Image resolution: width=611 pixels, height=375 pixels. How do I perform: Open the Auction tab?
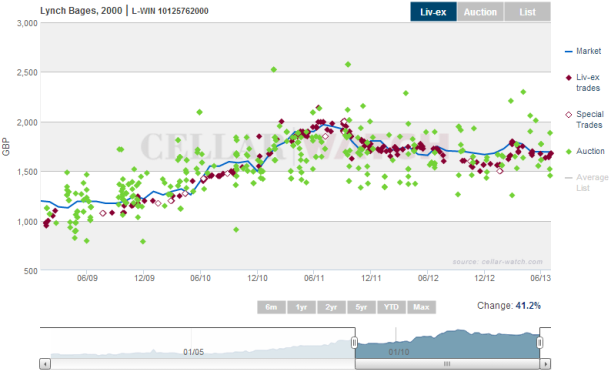pyautogui.click(x=480, y=12)
